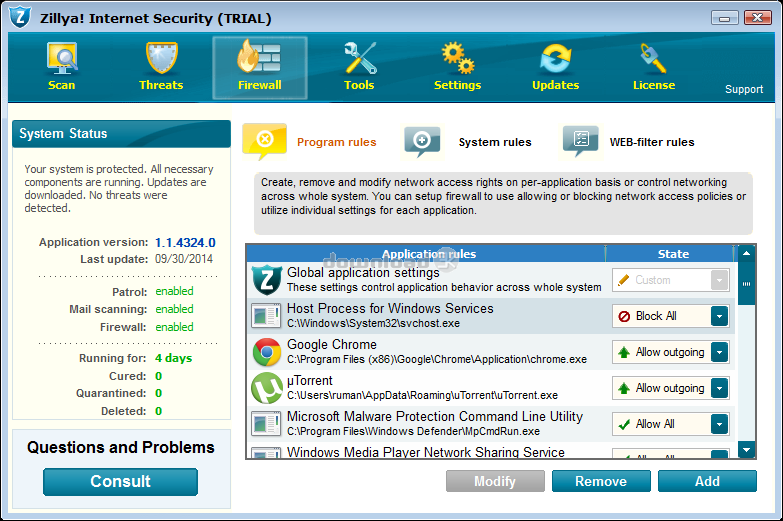Click the WEB-filter rules list icon
Viewport: 783px width, 521px height.
click(x=580, y=142)
